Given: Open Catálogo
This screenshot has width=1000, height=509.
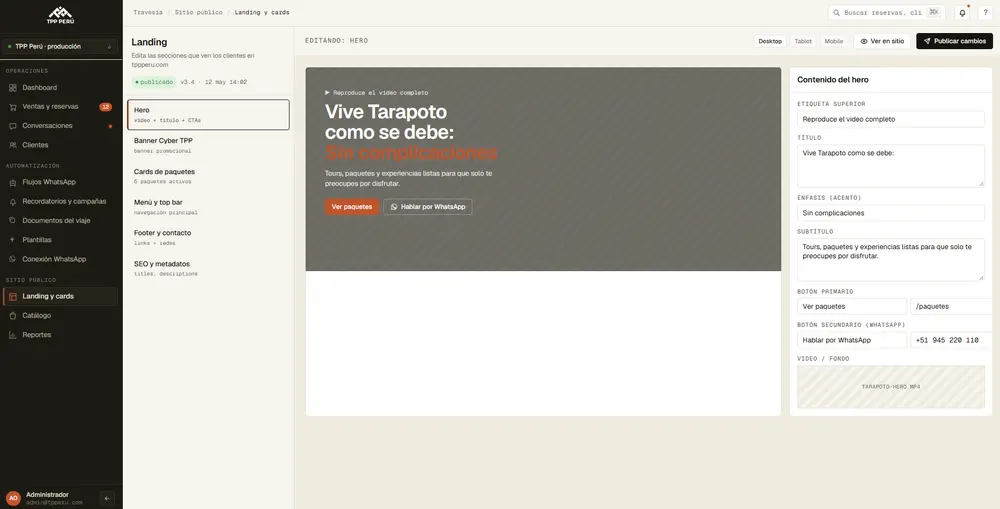Looking at the screenshot, I should pos(61,315).
